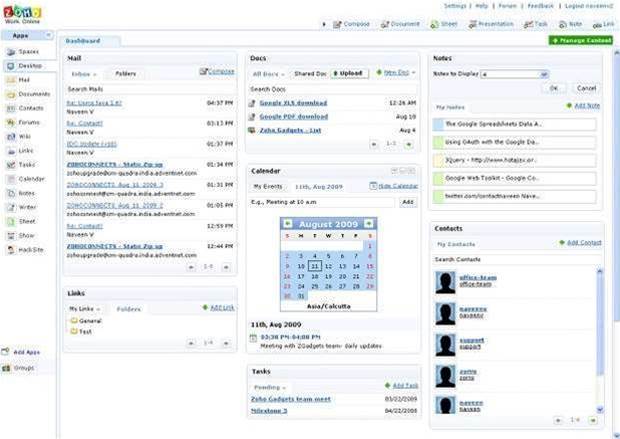This screenshot has width=620, height=439.
Task: Go to previous month in calendar
Action: tap(287, 224)
